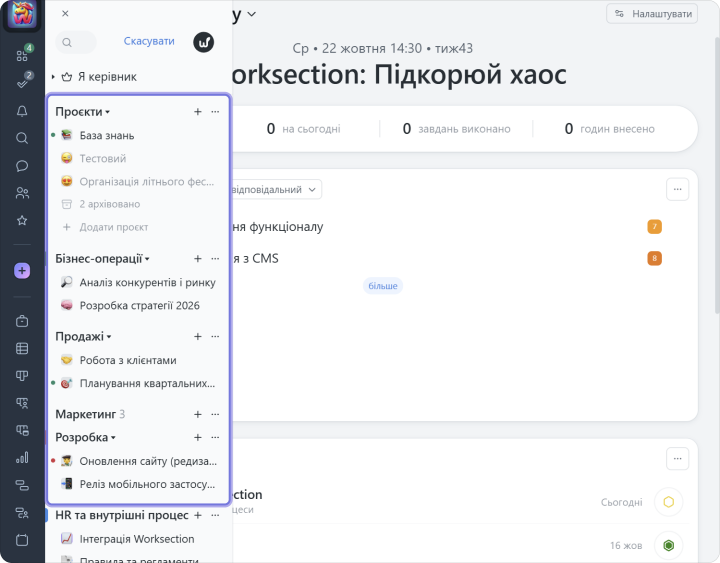The width and height of the screenshot is (720, 563).
Task: Open the people icon in sidebar
Action: point(22,193)
